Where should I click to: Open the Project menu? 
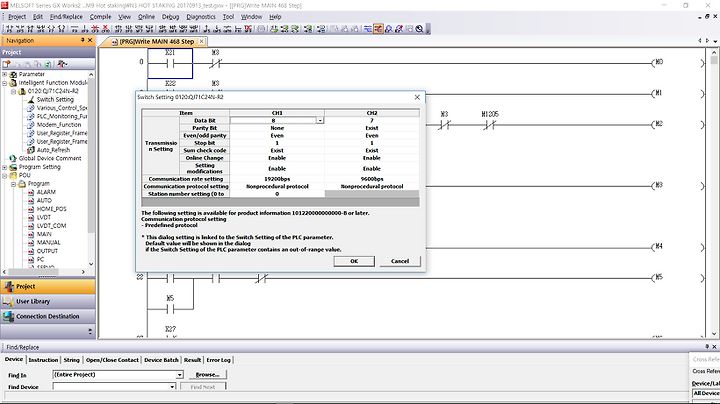(17, 17)
